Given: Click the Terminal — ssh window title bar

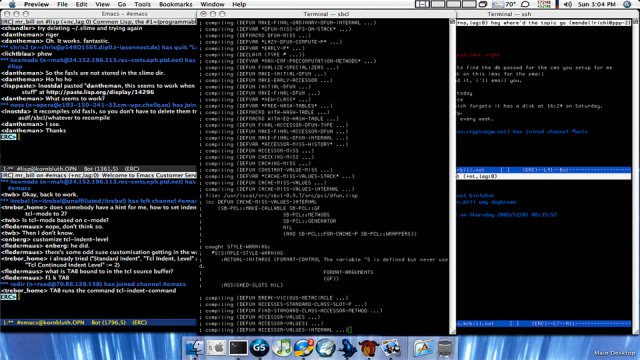Looking at the screenshot, I should tap(548, 13).
